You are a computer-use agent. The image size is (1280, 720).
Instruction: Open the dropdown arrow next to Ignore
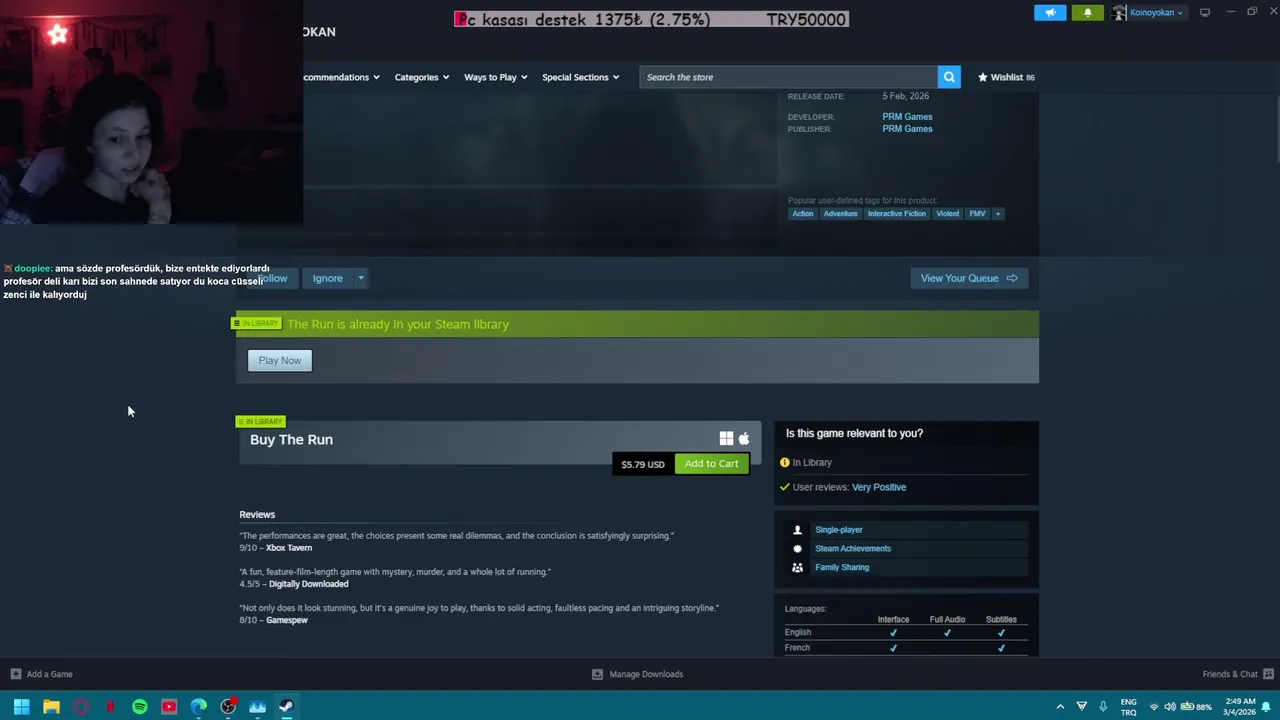point(361,278)
